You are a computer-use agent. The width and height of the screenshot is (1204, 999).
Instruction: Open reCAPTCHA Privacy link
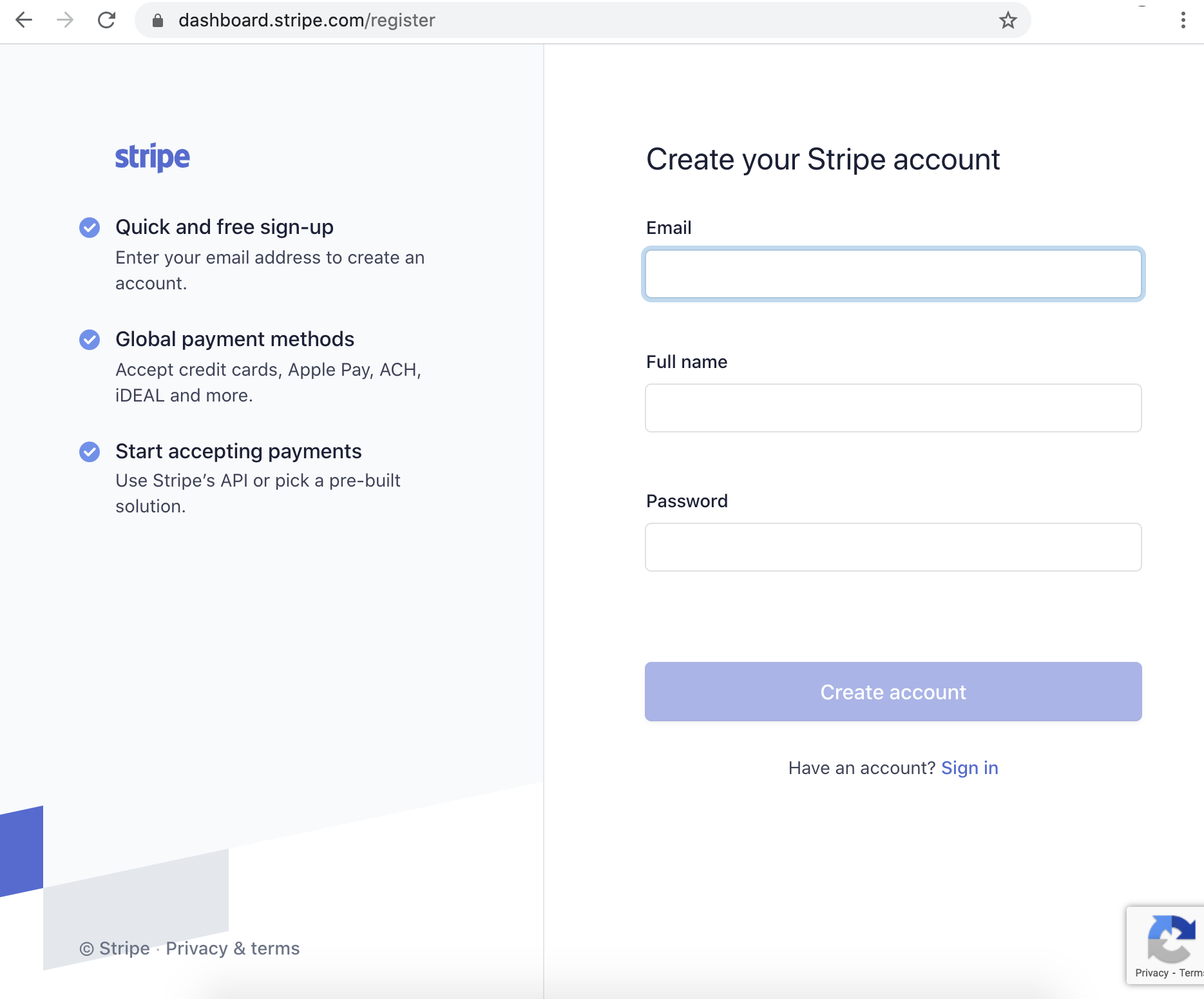[x=1151, y=973]
